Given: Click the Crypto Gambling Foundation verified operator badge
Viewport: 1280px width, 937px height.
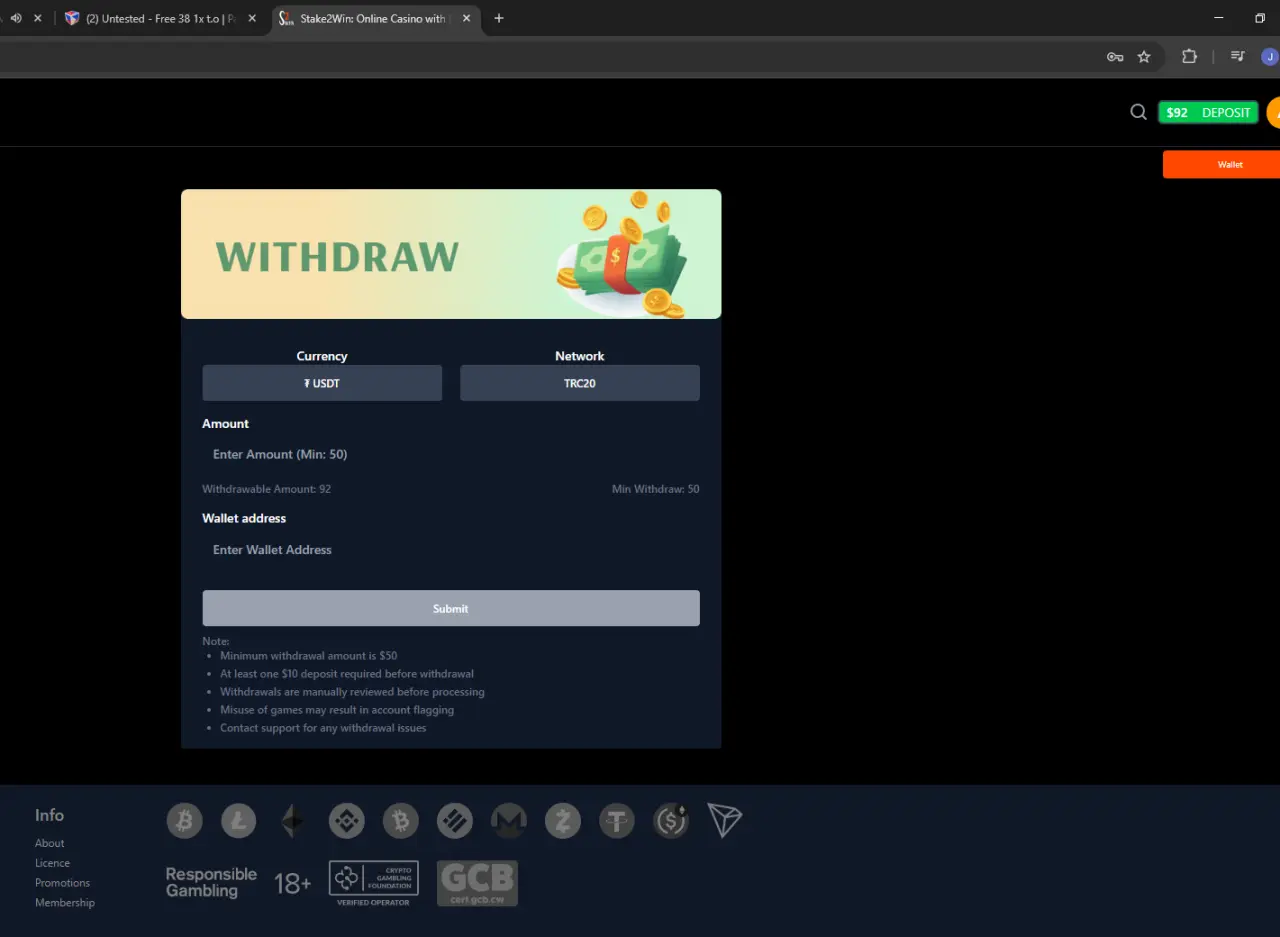Looking at the screenshot, I should point(374,883).
